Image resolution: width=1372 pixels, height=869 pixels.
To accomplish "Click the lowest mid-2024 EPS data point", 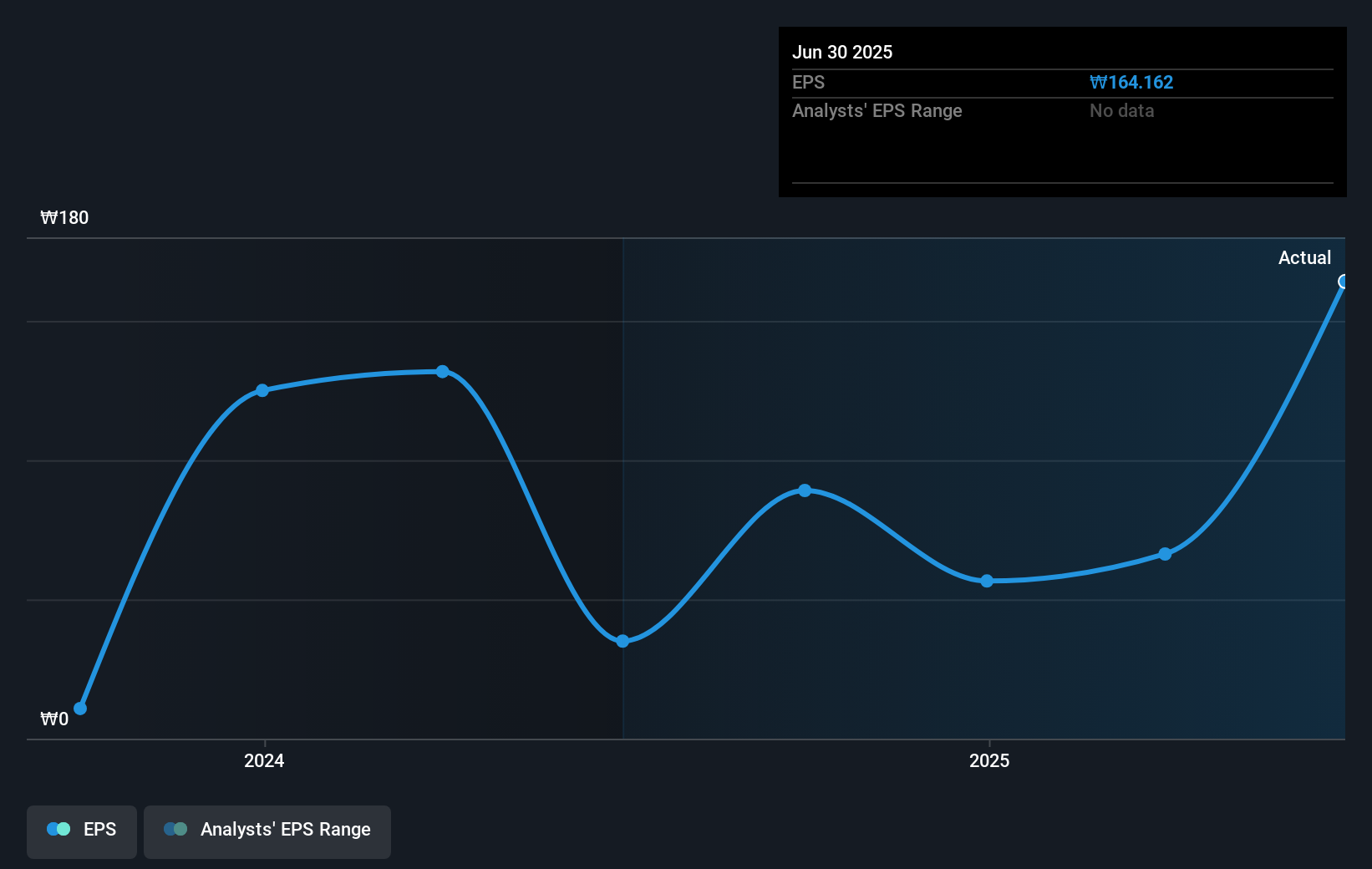I will click(622, 641).
